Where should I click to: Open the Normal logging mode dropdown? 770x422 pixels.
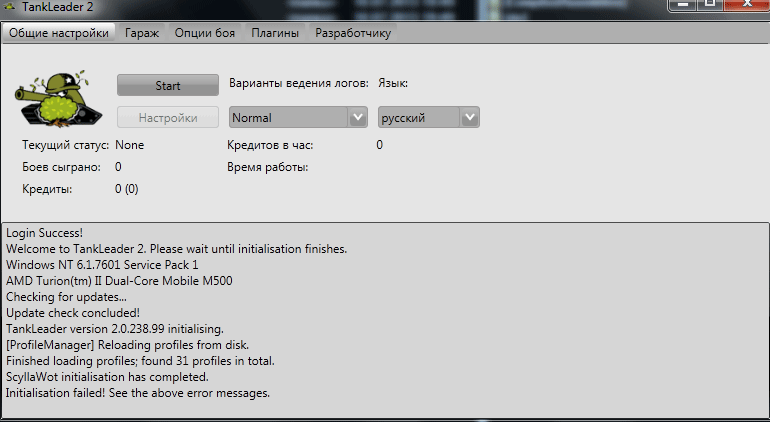coord(298,117)
